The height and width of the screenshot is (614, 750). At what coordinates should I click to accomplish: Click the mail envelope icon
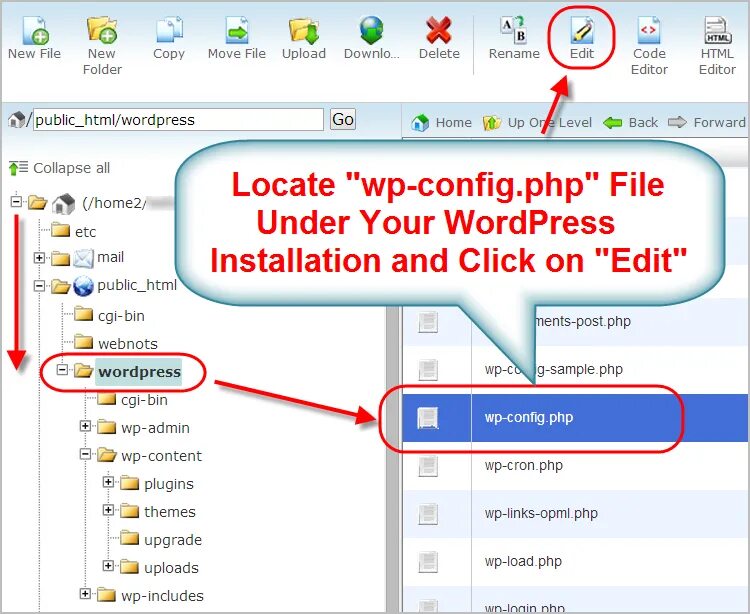[x=83, y=258]
